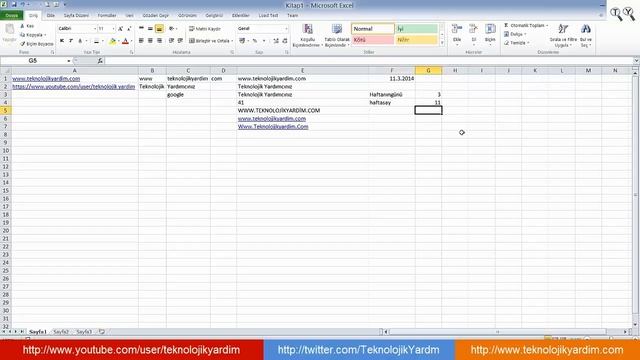Switch to Gözden Geçir ribbon tab
The width and height of the screenshot is (640, 360).
click(x=156, y=16)
